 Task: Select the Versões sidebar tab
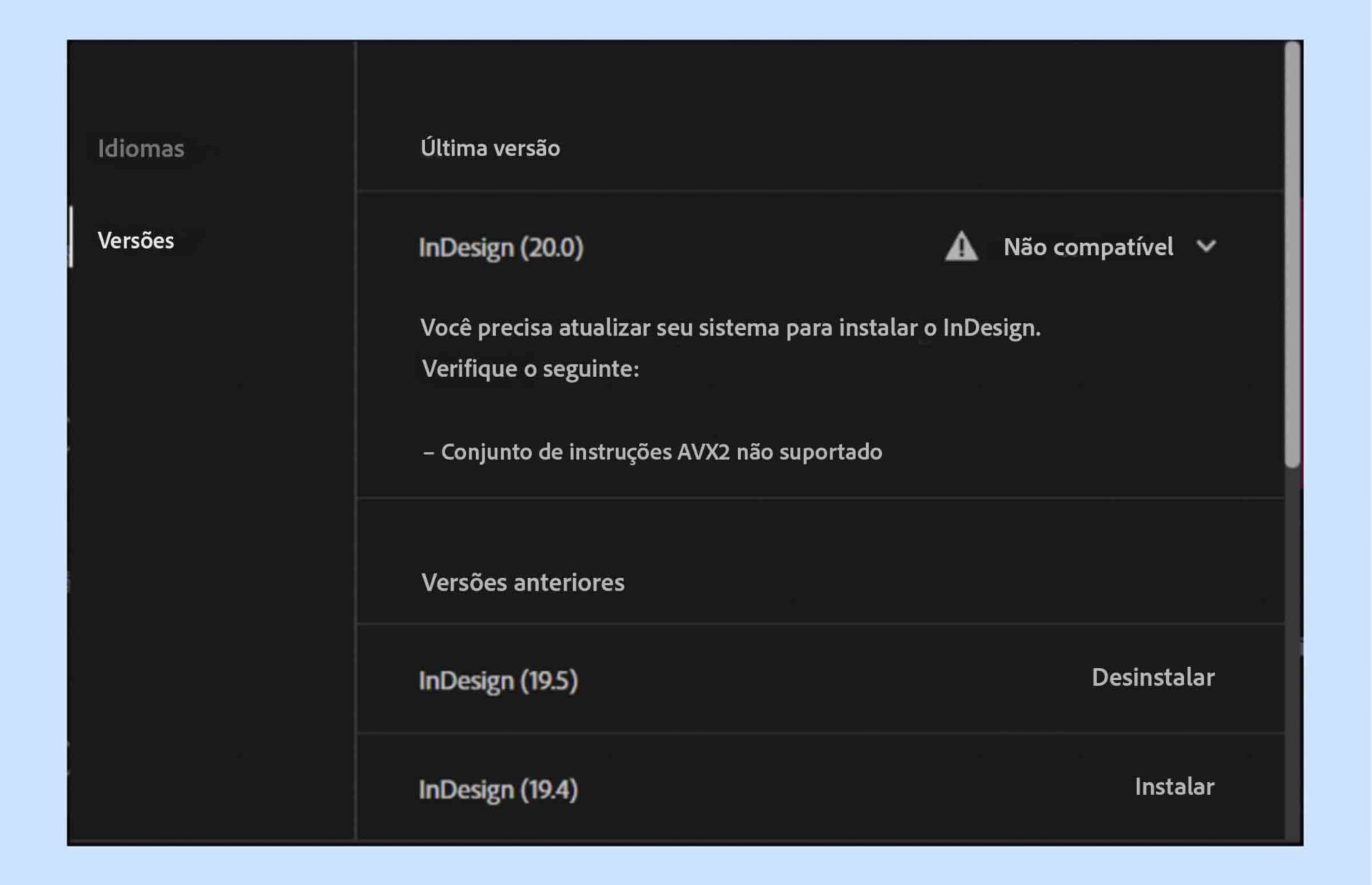136,241
